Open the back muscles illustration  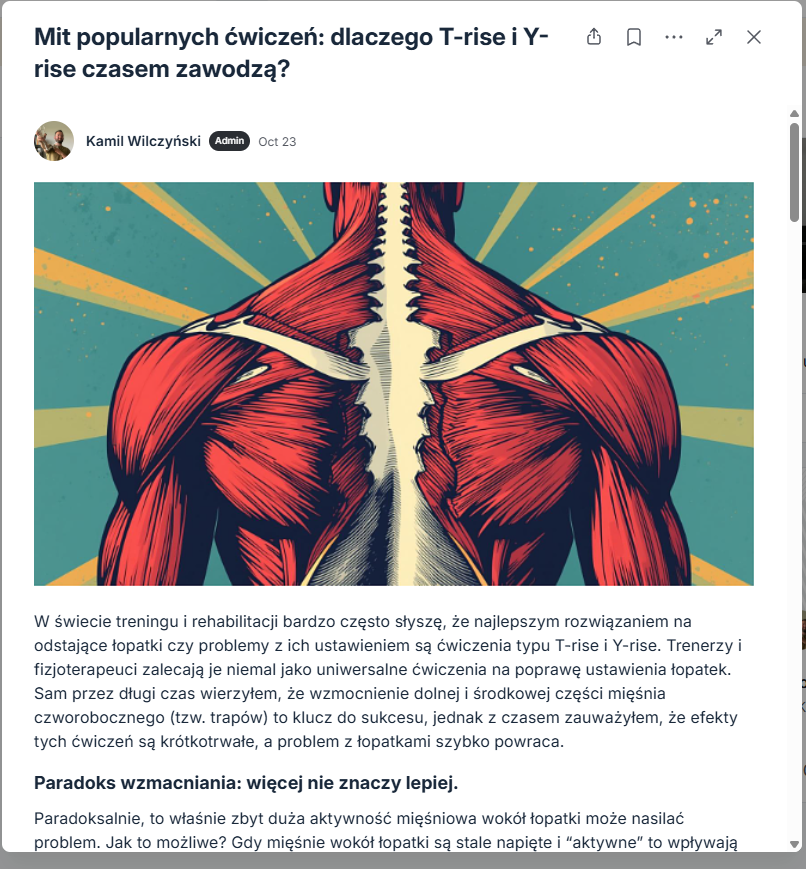click(394, 384)
